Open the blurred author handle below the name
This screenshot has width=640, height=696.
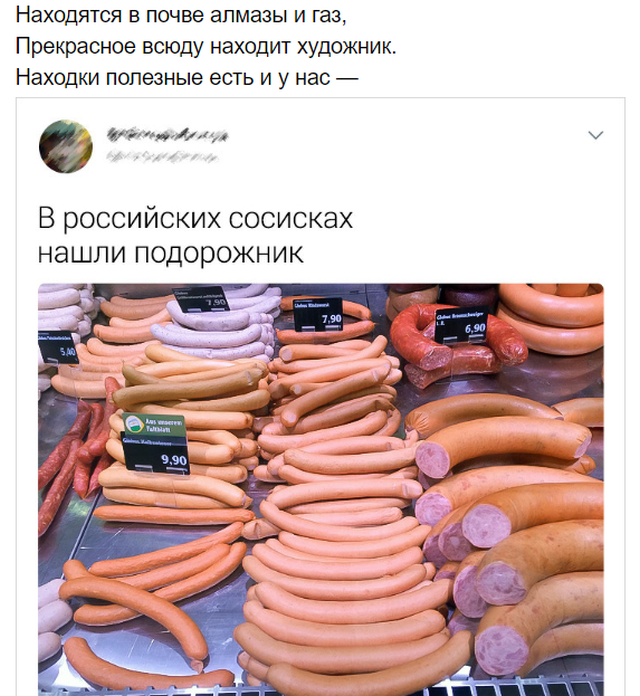pos(162,156)
